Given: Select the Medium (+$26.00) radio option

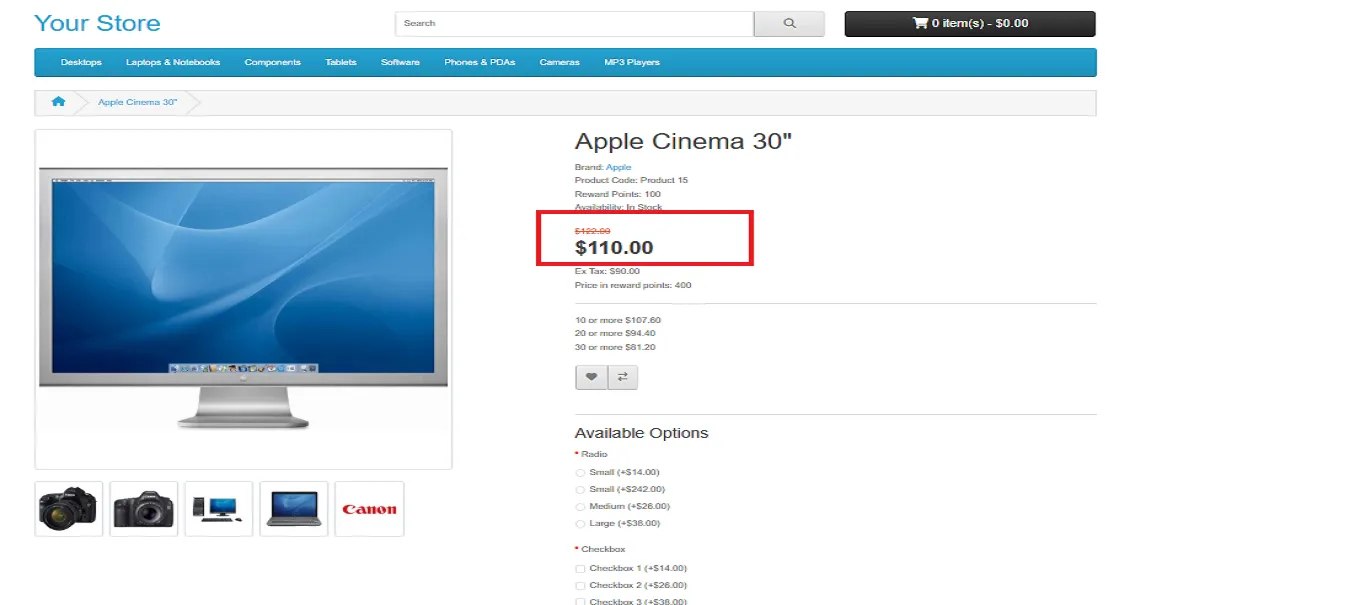Looking at the screenshot, I should pyautogui.click(x=580, y=507).
